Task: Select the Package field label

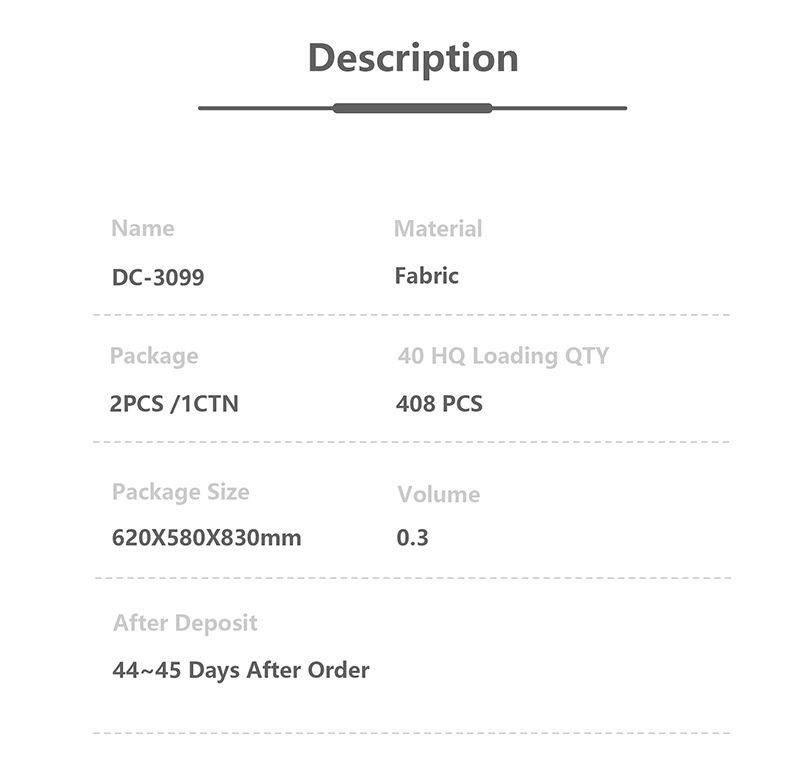Action: point(154,356)
